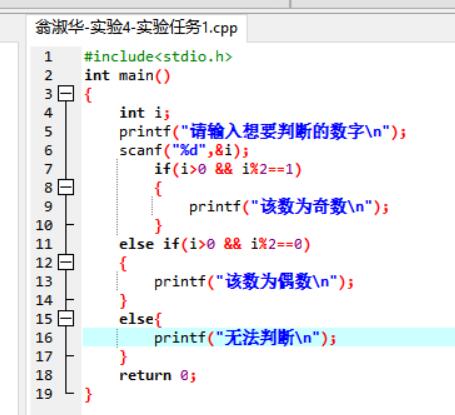Click the printf 请输入想要判断的数字 statement
The image size is (455, 415).
pos(263,132)
